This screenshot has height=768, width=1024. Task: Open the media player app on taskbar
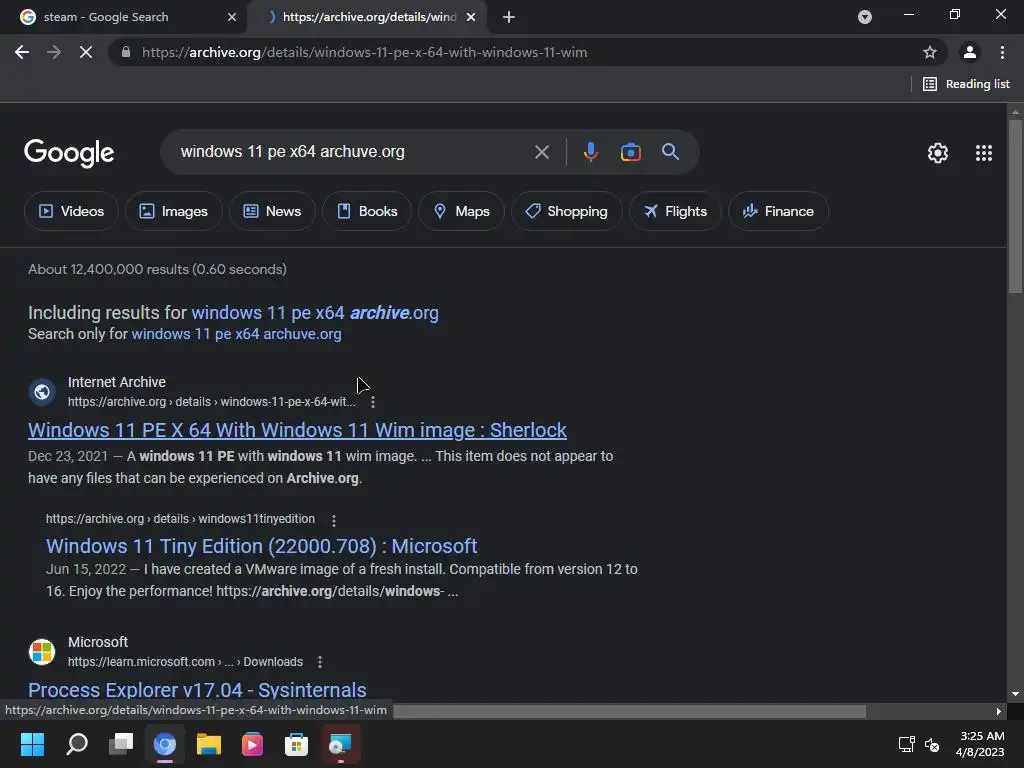click(252, 744)
